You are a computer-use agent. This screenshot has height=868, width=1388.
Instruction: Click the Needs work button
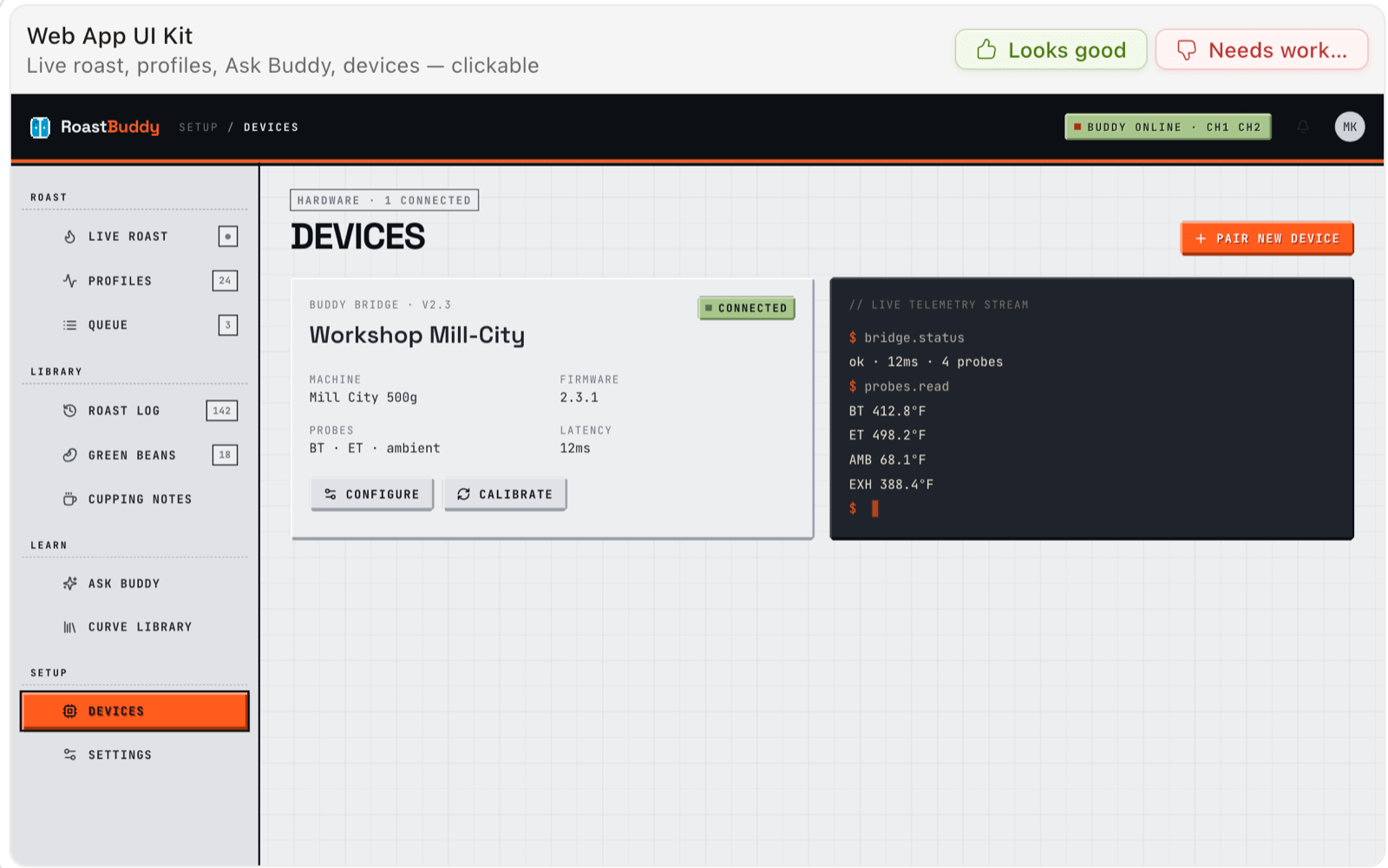click(1261, 49)
